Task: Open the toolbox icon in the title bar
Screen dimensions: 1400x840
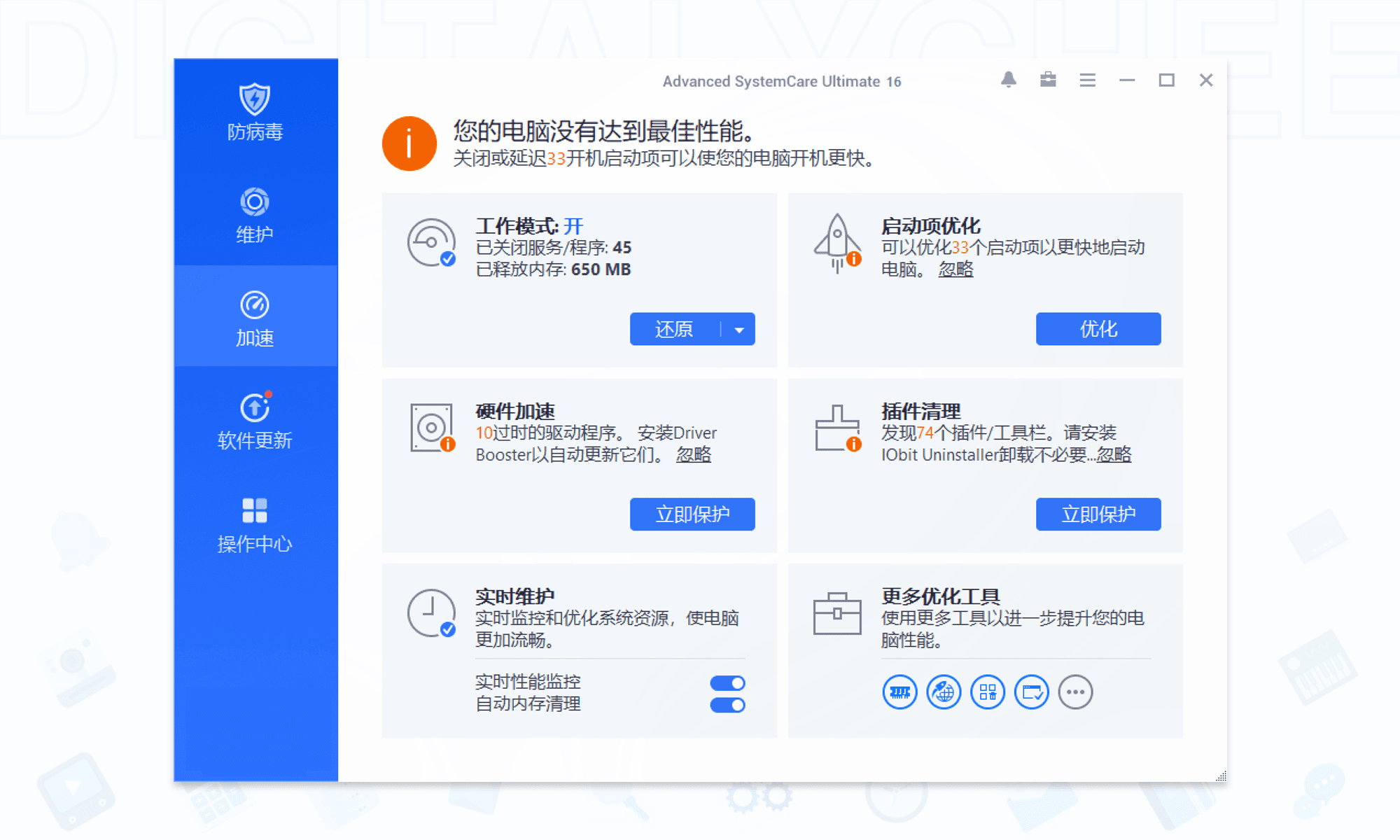Action: [1048, 80]
